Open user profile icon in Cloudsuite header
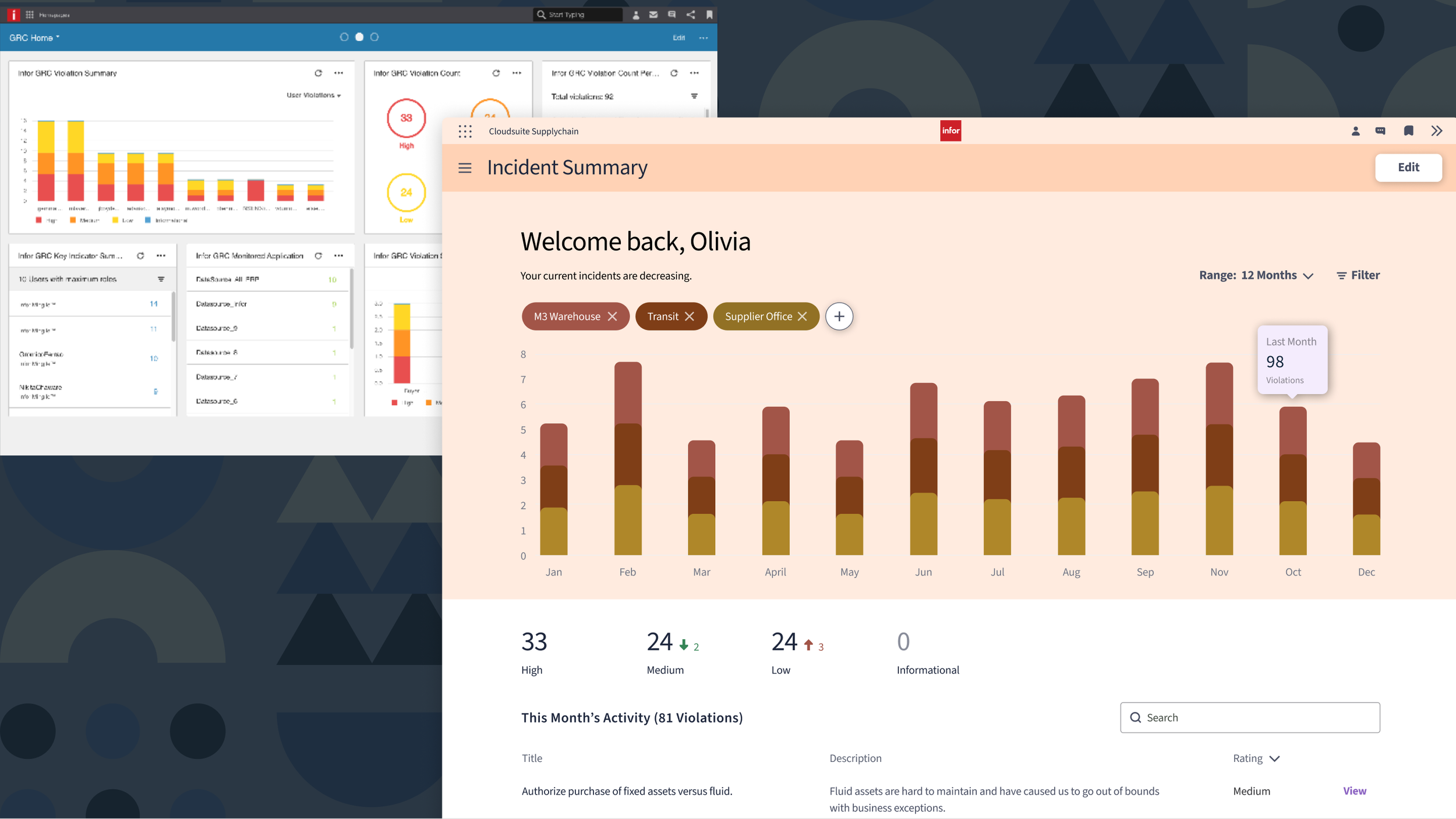1456x819 pixels. click(x=1355, y=131)
